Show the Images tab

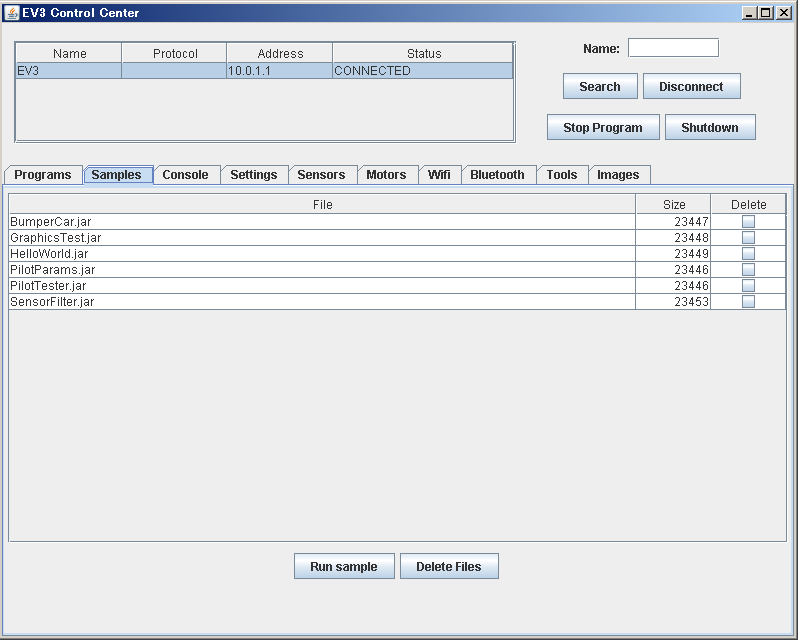tap(618, 174)
